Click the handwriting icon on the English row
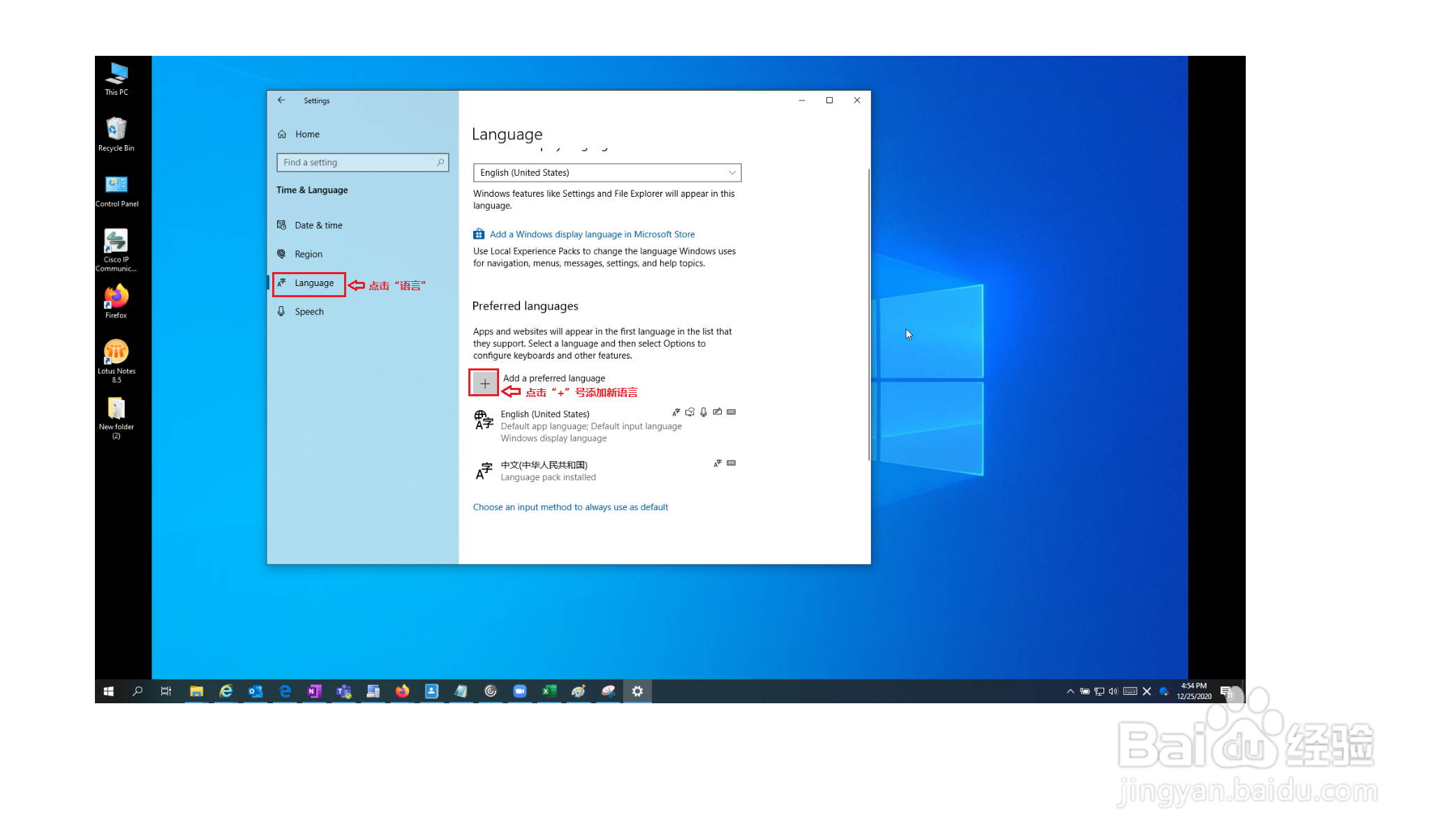Screen dimensions: 1456x840 click(717, 412)
